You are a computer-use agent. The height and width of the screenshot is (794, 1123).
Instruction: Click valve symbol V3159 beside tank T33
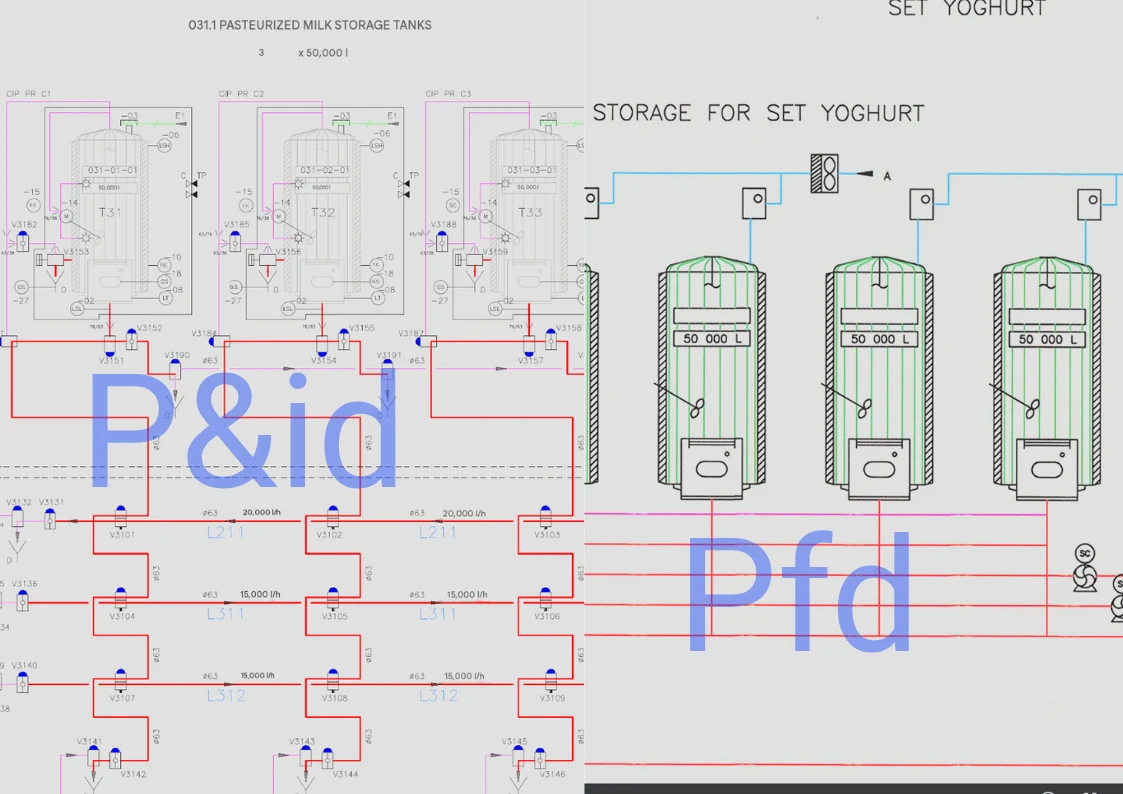471,261
